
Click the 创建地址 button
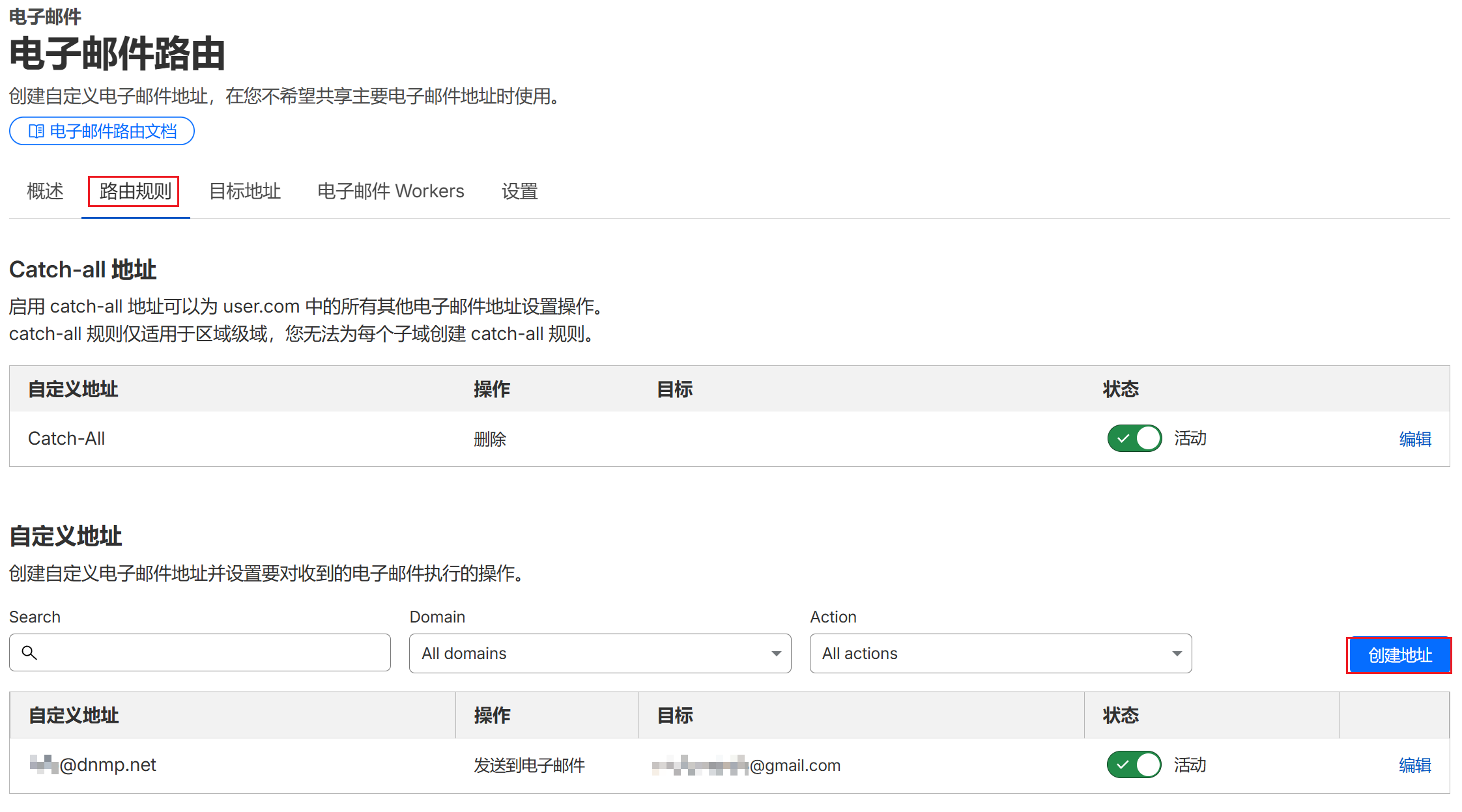1399,655
